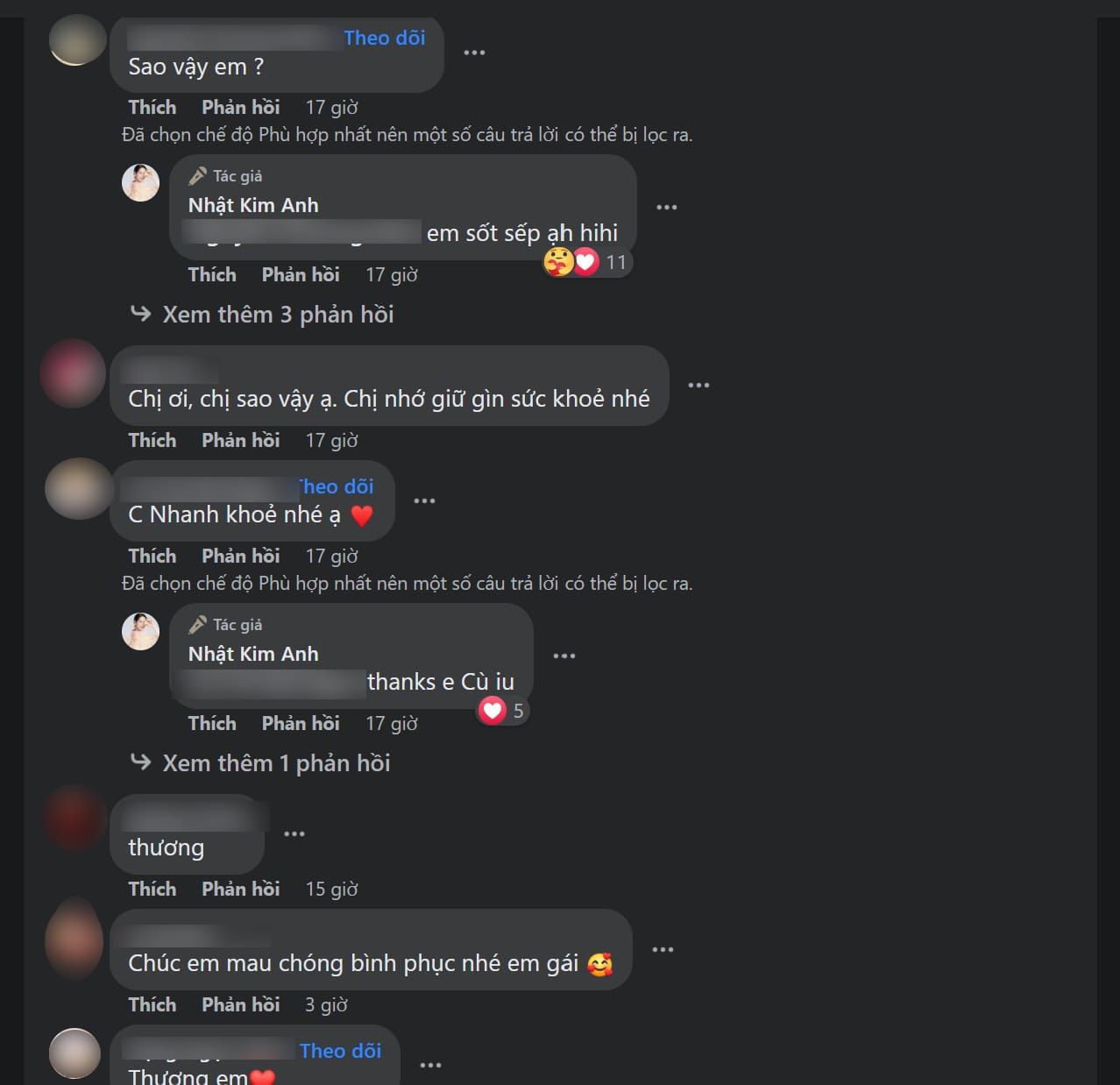Reply to 'Chị ơi, chị sao vậy ạ' comment
This screenshot has height=1085, width=1120.
click(241, 441)
